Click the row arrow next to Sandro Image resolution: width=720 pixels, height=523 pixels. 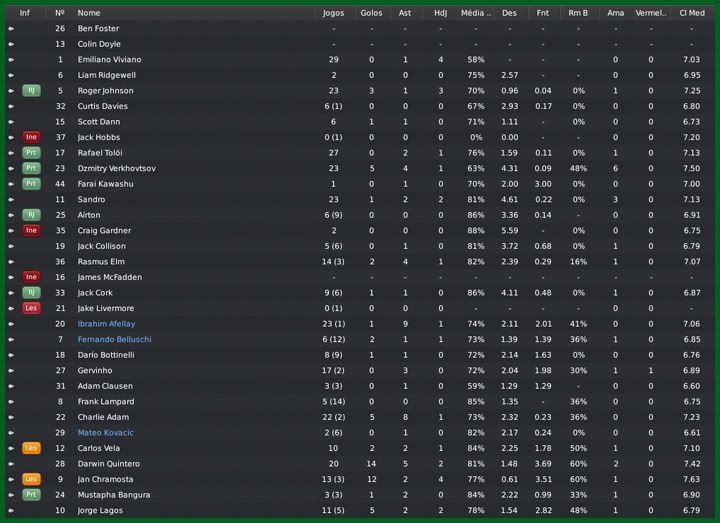(11, 200)
